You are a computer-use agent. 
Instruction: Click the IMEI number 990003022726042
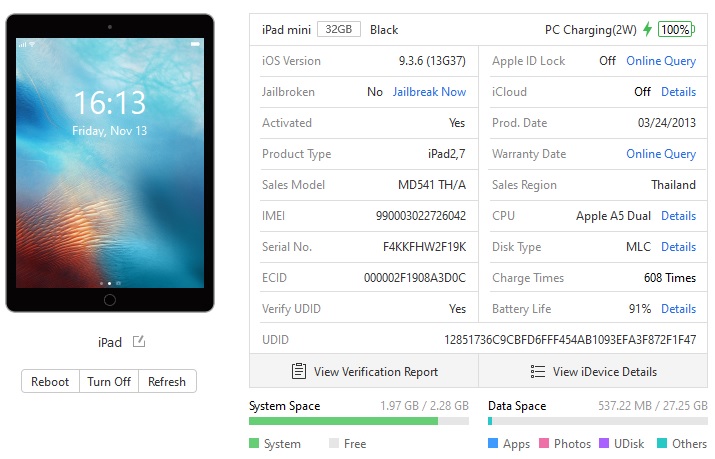pyautogui.click(x=421, y=216)
